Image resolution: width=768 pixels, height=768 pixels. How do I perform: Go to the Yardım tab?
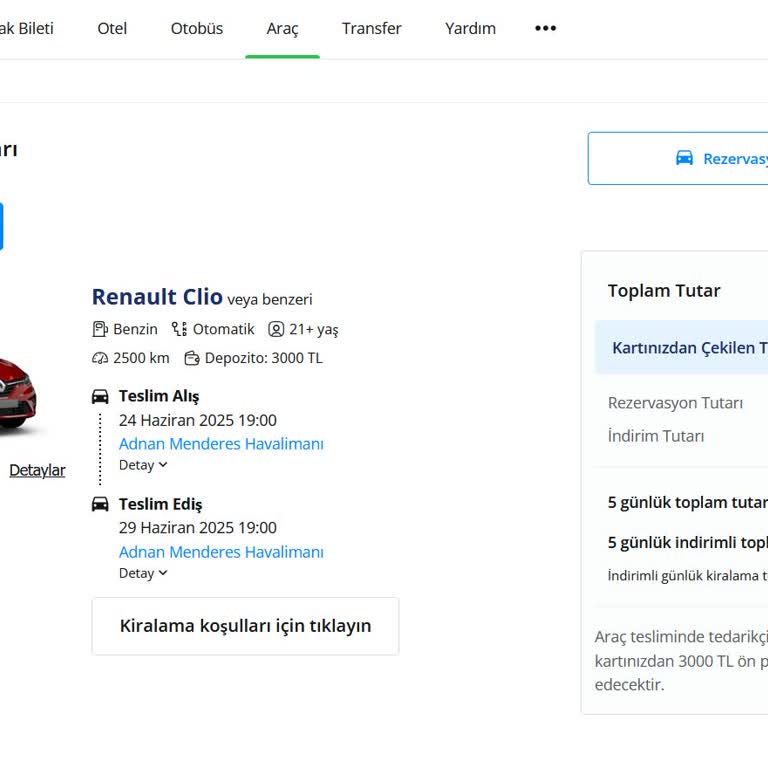(470, 28)
